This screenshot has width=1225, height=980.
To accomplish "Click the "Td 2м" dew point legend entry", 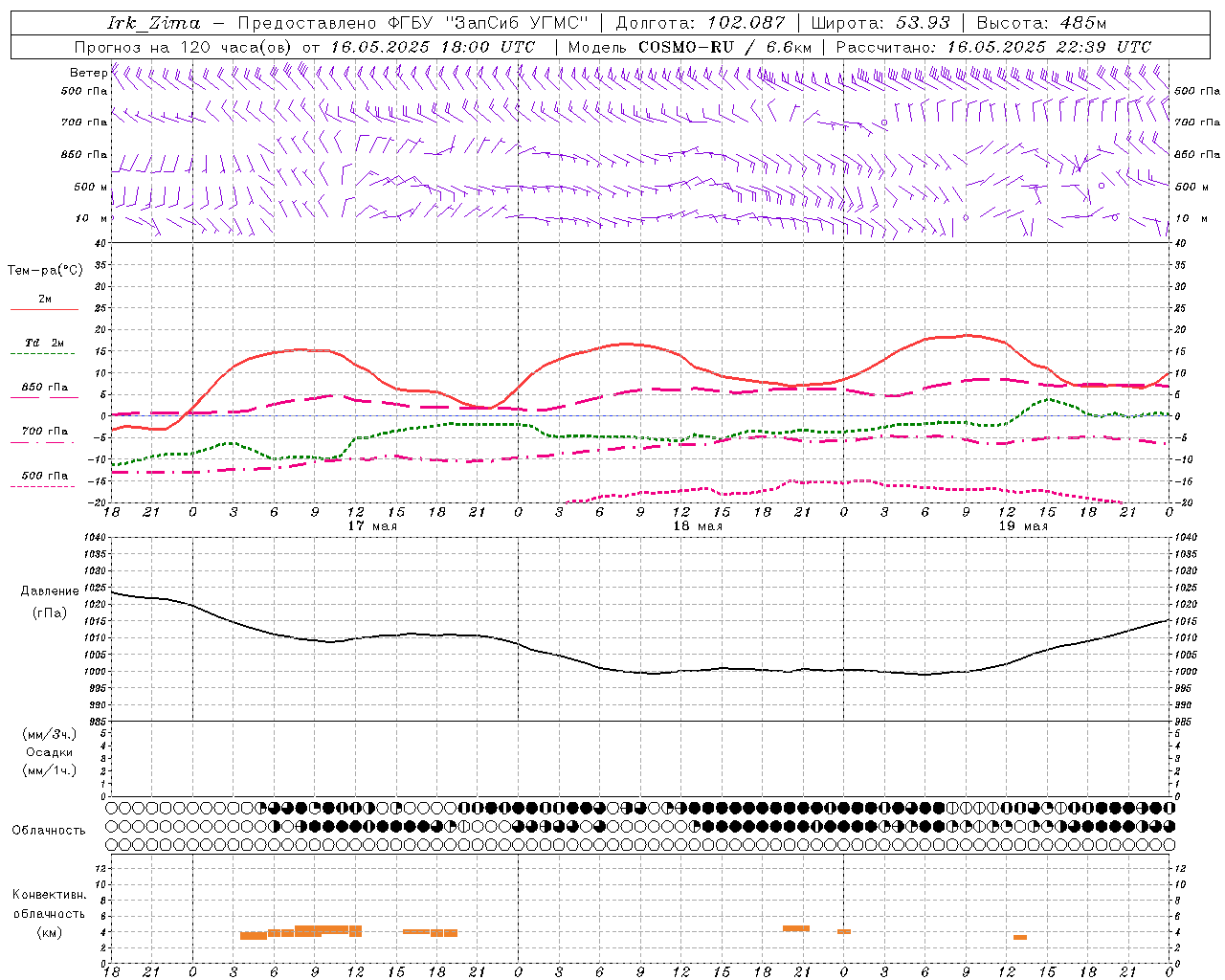I will tap(45, 343).
